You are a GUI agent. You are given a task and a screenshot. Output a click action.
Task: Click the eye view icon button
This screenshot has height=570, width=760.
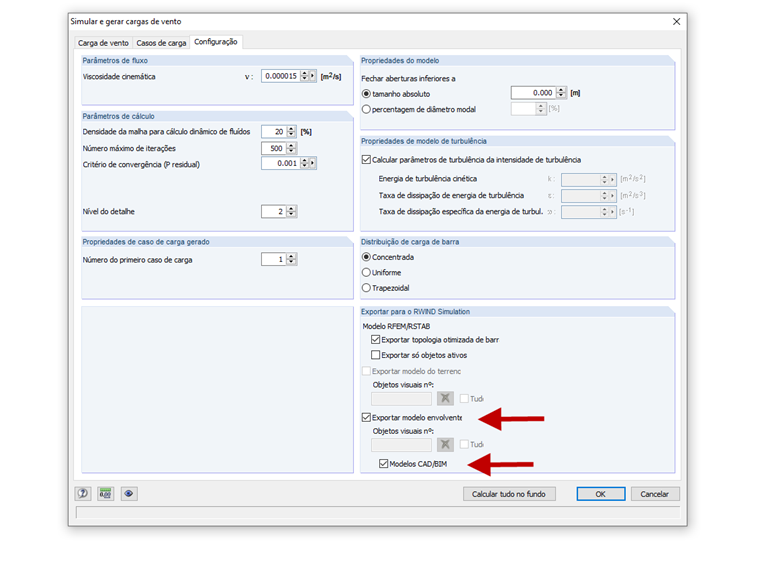pos(128,493)
